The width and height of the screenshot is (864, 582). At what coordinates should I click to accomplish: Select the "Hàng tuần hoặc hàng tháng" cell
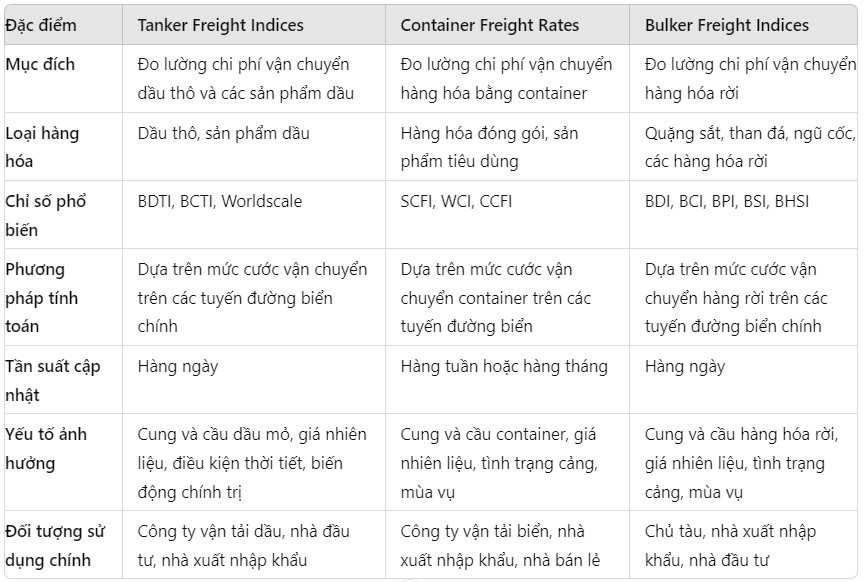coord(504,366)
